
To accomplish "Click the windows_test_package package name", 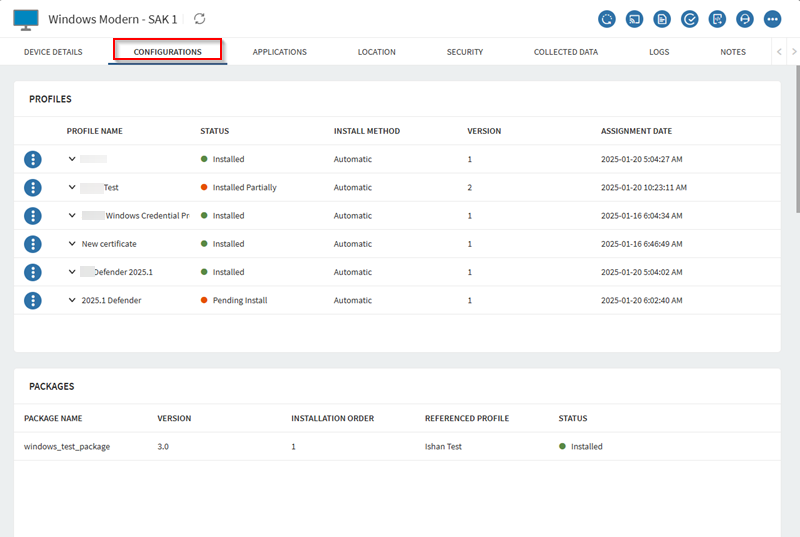I will 67,447.
